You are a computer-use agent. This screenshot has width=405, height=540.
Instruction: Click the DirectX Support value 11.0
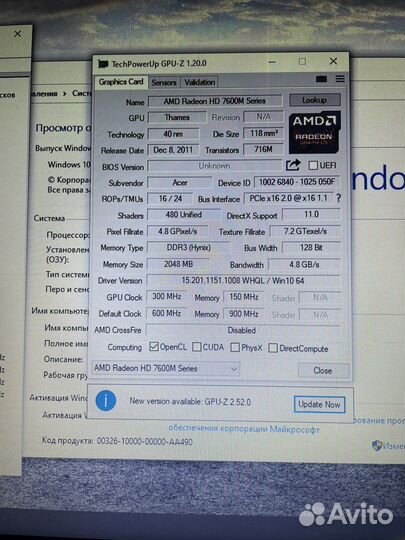[x=311, y=214]
